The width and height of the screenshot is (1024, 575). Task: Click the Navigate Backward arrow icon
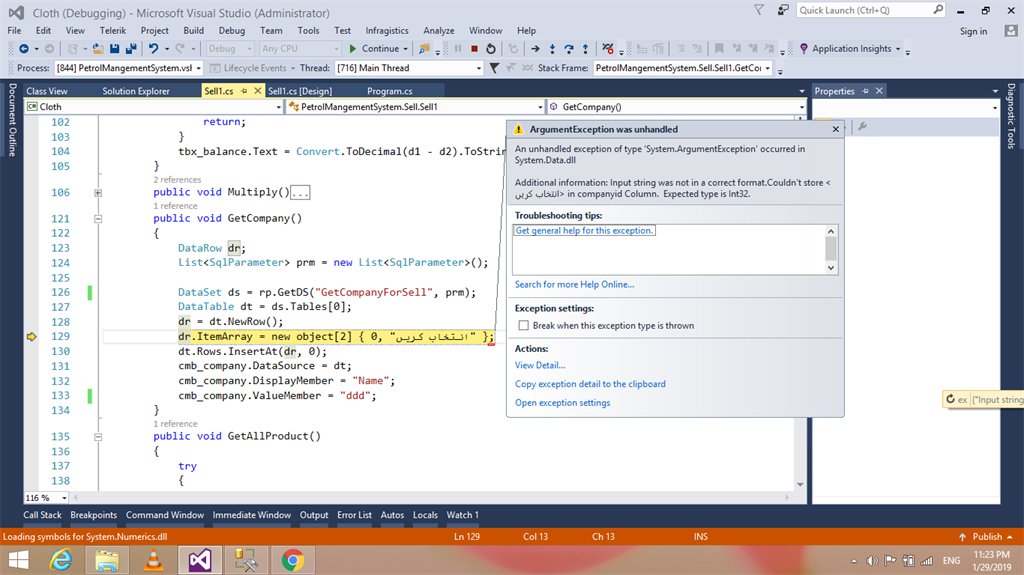(x=24, y=49)
